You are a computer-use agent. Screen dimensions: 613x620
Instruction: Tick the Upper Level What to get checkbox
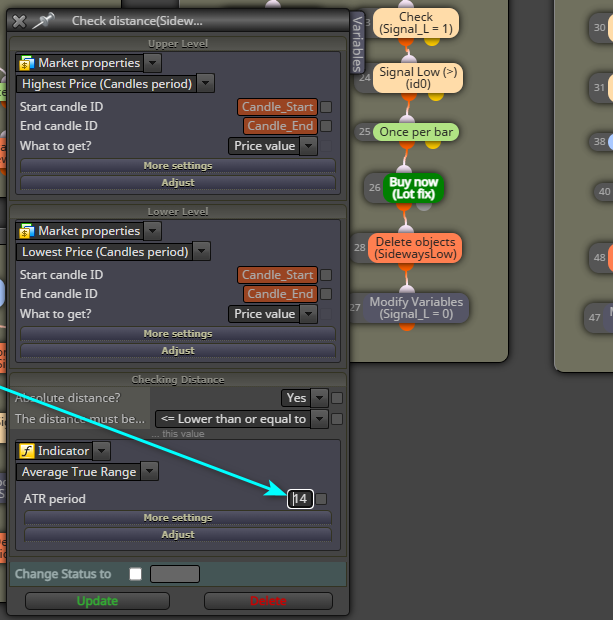pyautogui.click(x=326, y=146)
